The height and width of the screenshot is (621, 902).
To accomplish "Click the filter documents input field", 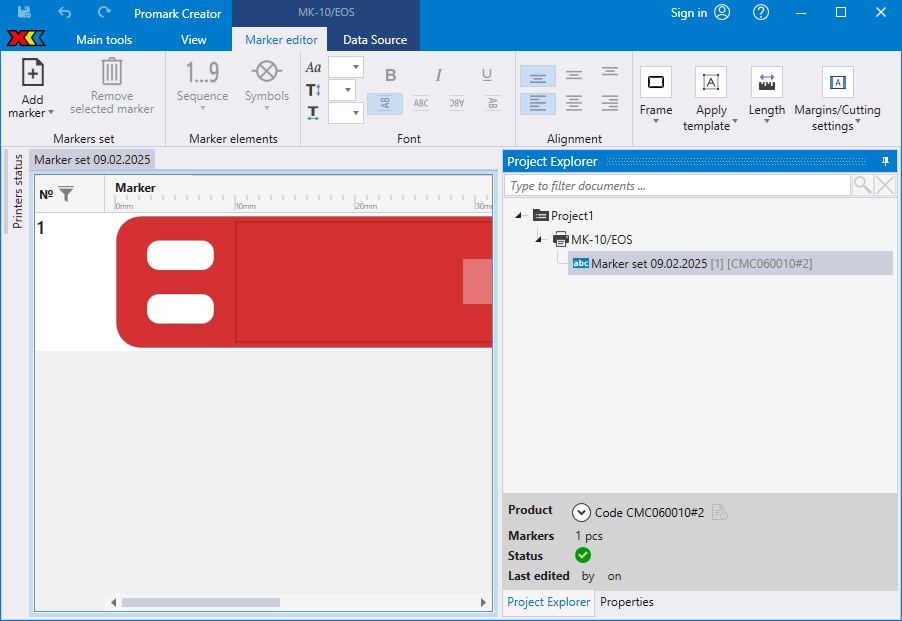I will [x=677, y=186].
